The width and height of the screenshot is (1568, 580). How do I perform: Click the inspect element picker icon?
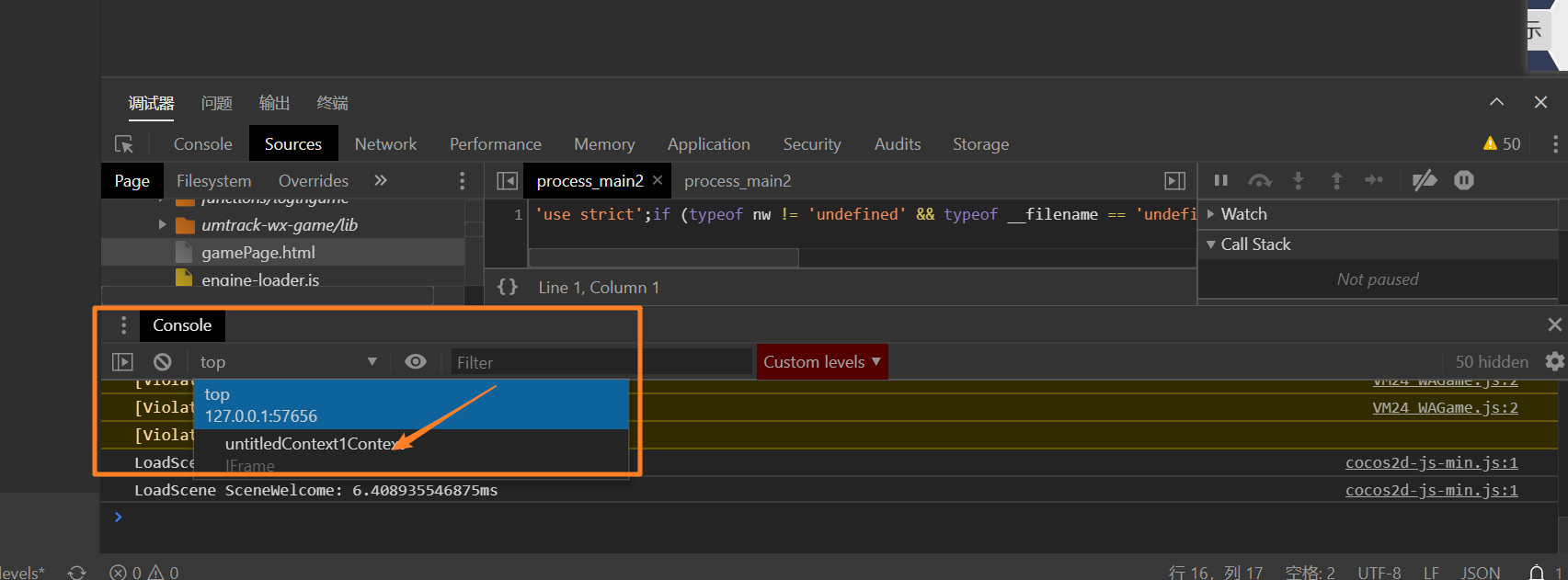tap(124, 144)
